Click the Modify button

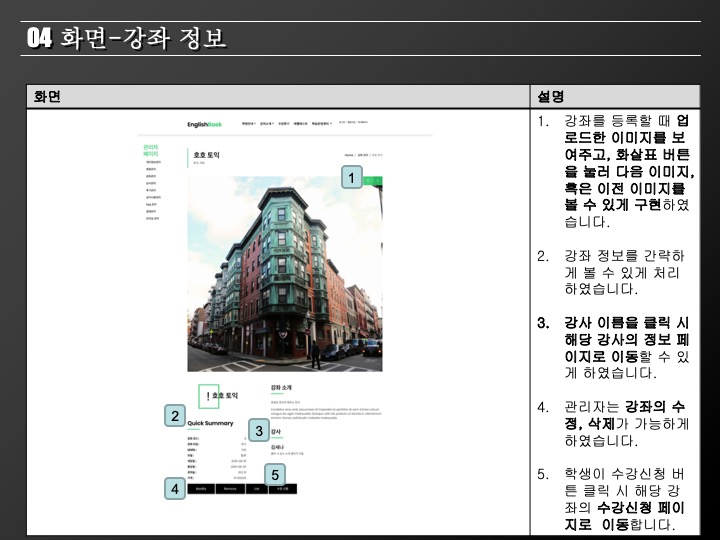tap(201, 489)
